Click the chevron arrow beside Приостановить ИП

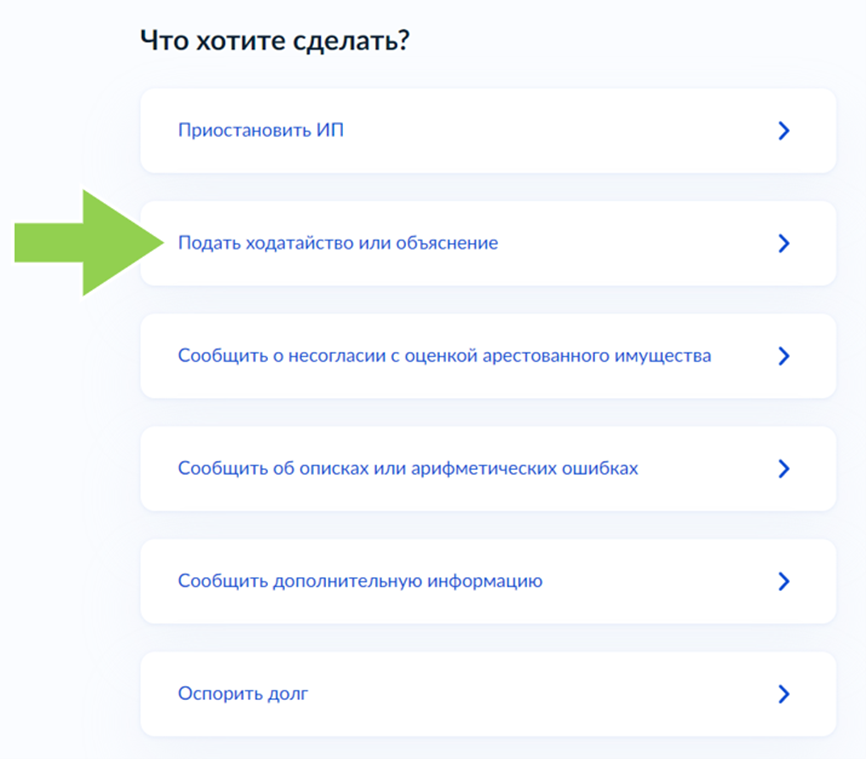tap(784, 130)
